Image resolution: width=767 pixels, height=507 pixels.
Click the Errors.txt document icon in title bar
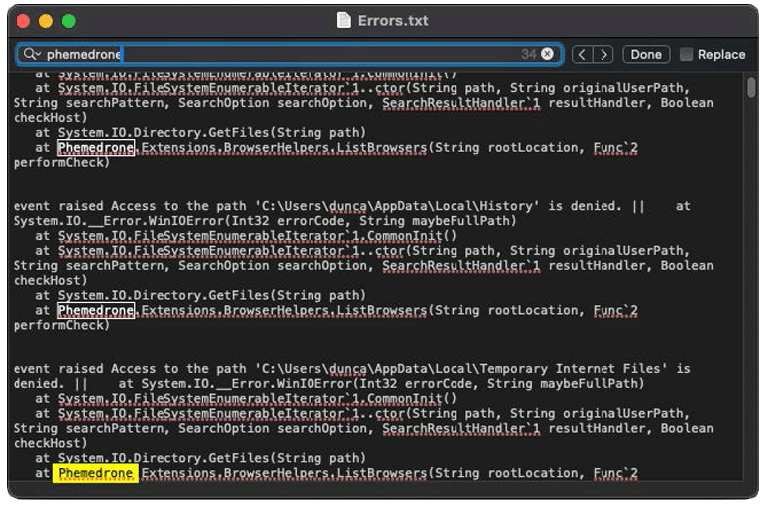point(344,20)
